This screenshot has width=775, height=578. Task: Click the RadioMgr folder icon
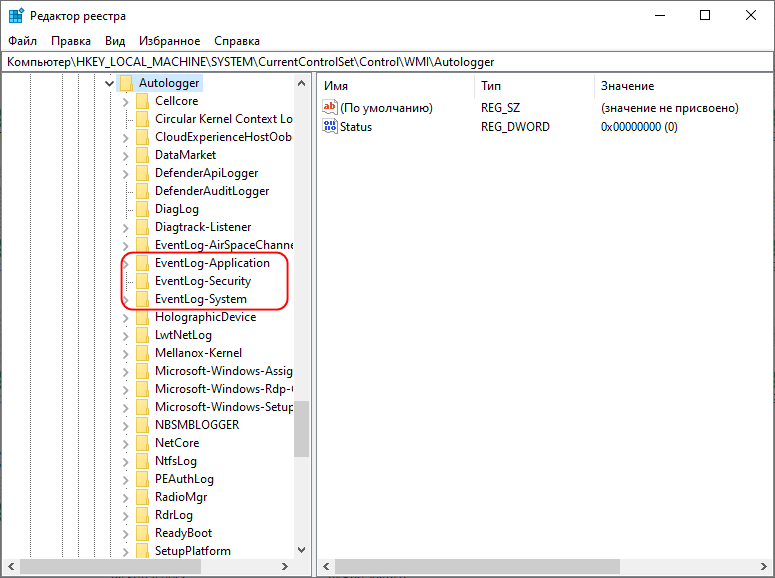(142, 497)
